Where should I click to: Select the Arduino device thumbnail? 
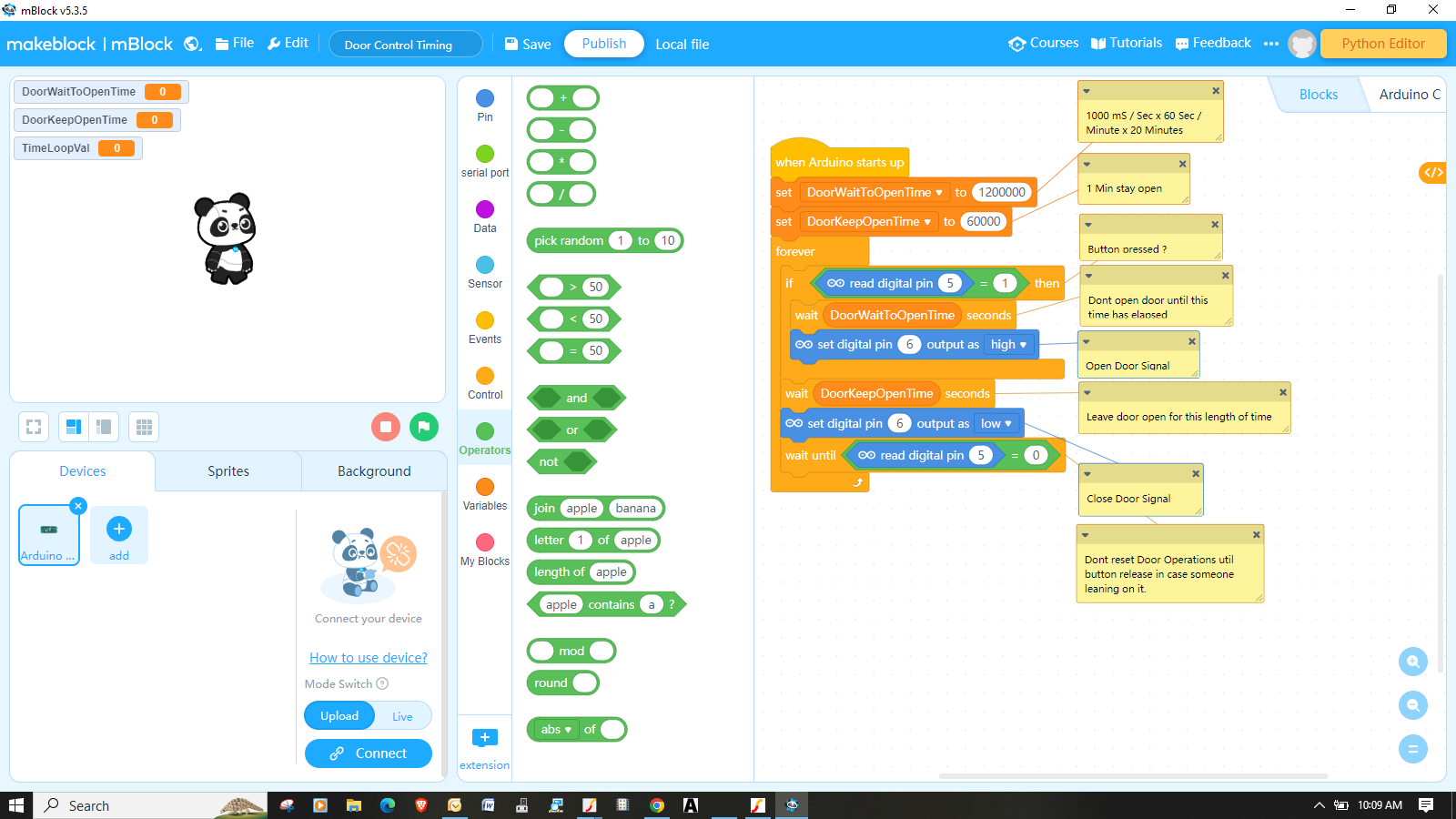[49, 535]
